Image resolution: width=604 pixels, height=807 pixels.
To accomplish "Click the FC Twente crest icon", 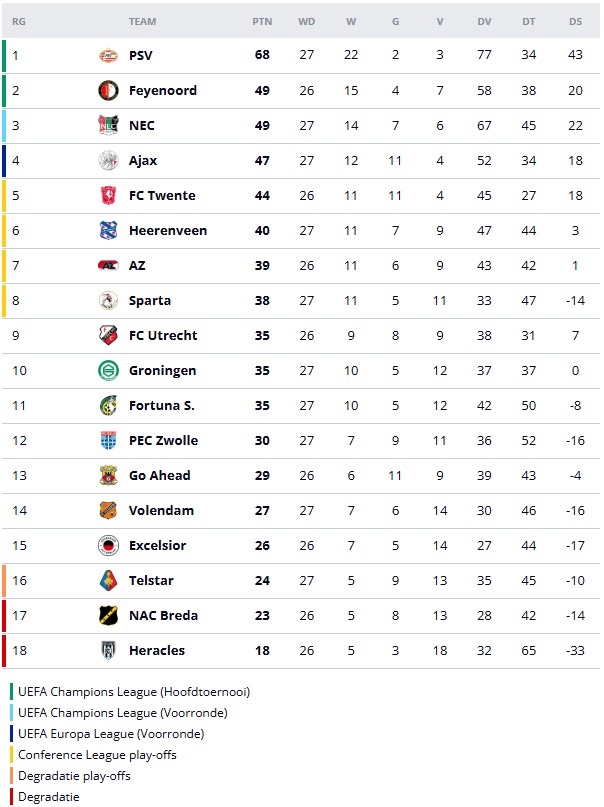I will [x=108, y=195].
